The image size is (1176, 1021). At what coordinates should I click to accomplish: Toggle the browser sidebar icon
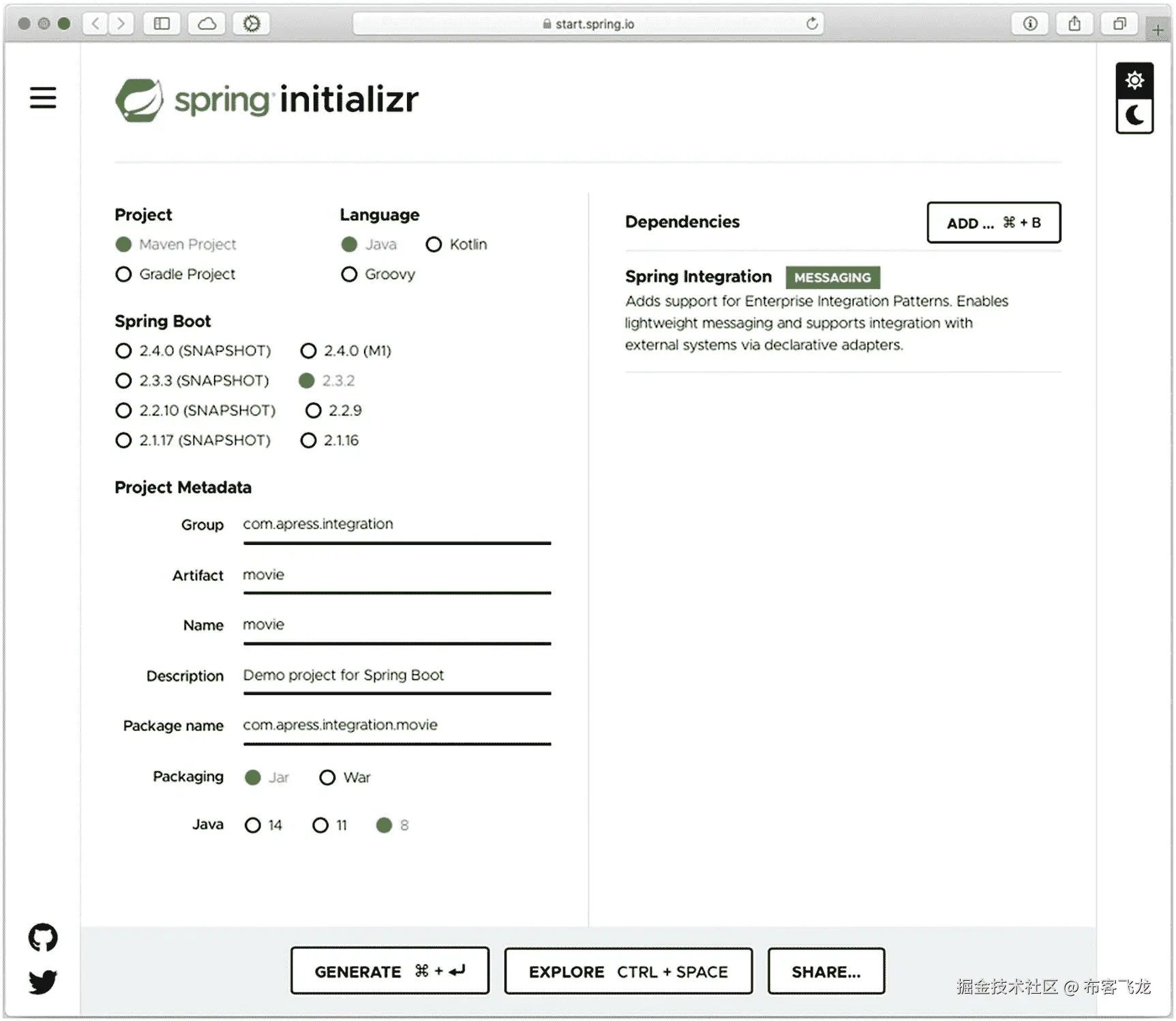point(162,23)
